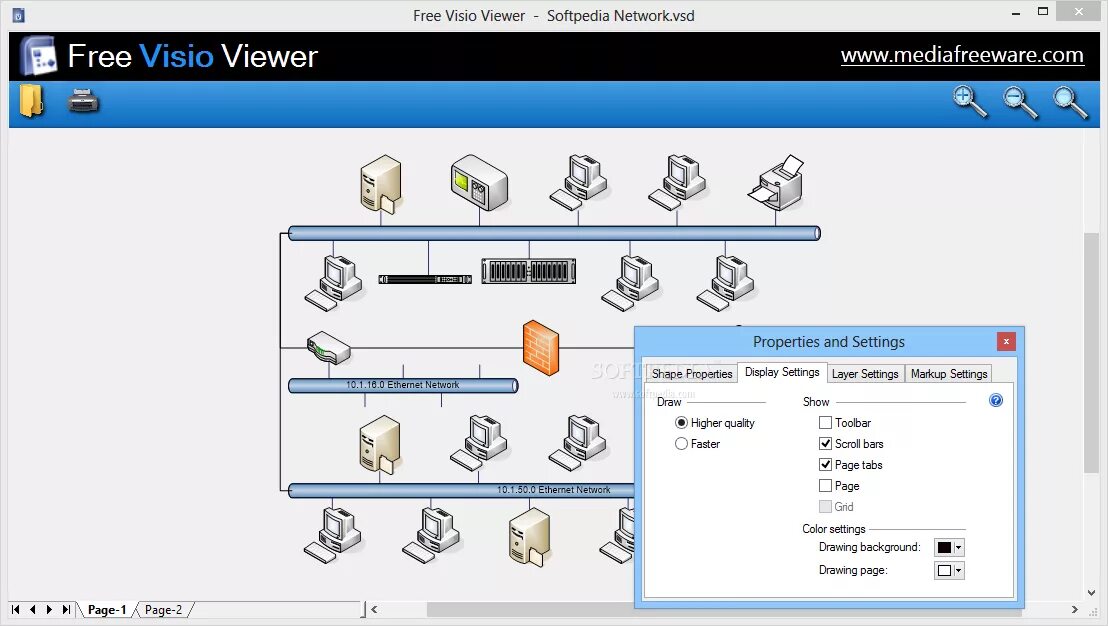Minimize the Free Visio Viewer window
Image resolution: width=1108 pixels, height=626 pixels.
click(x=1016, y=13)
